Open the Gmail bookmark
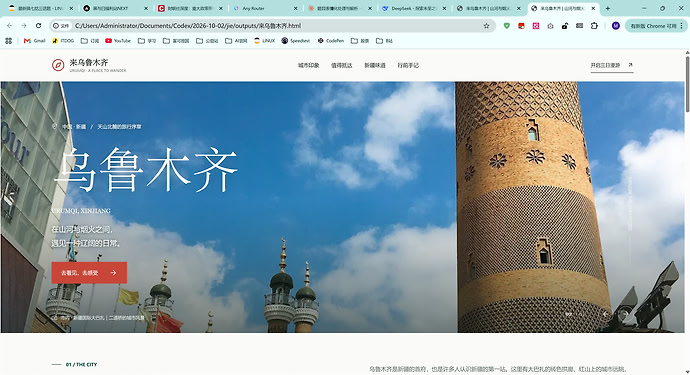This screenshot has width=690, height=375. click(x=34, y=40)
